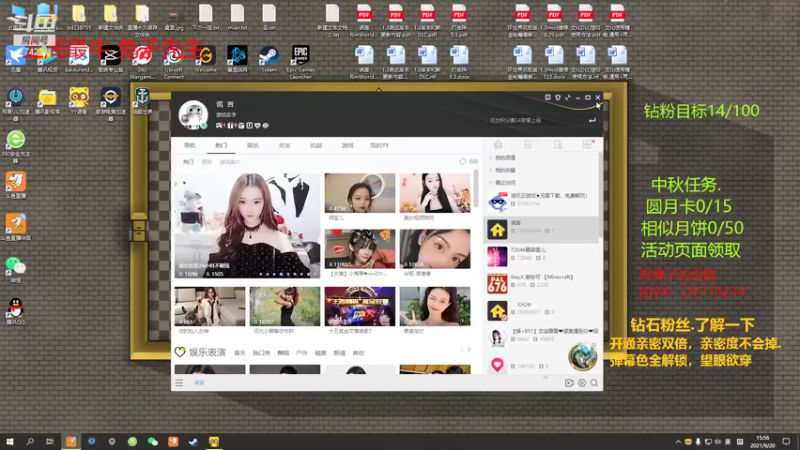Screen dimensions: 800x450
Task: Switch to the 导航 tab
Action: point(189,145)
